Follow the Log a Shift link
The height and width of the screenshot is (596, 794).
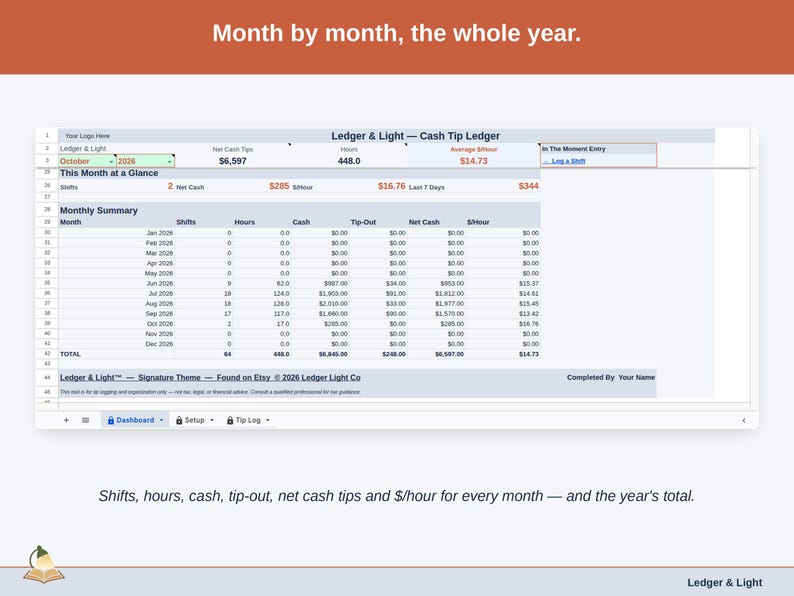564,161
